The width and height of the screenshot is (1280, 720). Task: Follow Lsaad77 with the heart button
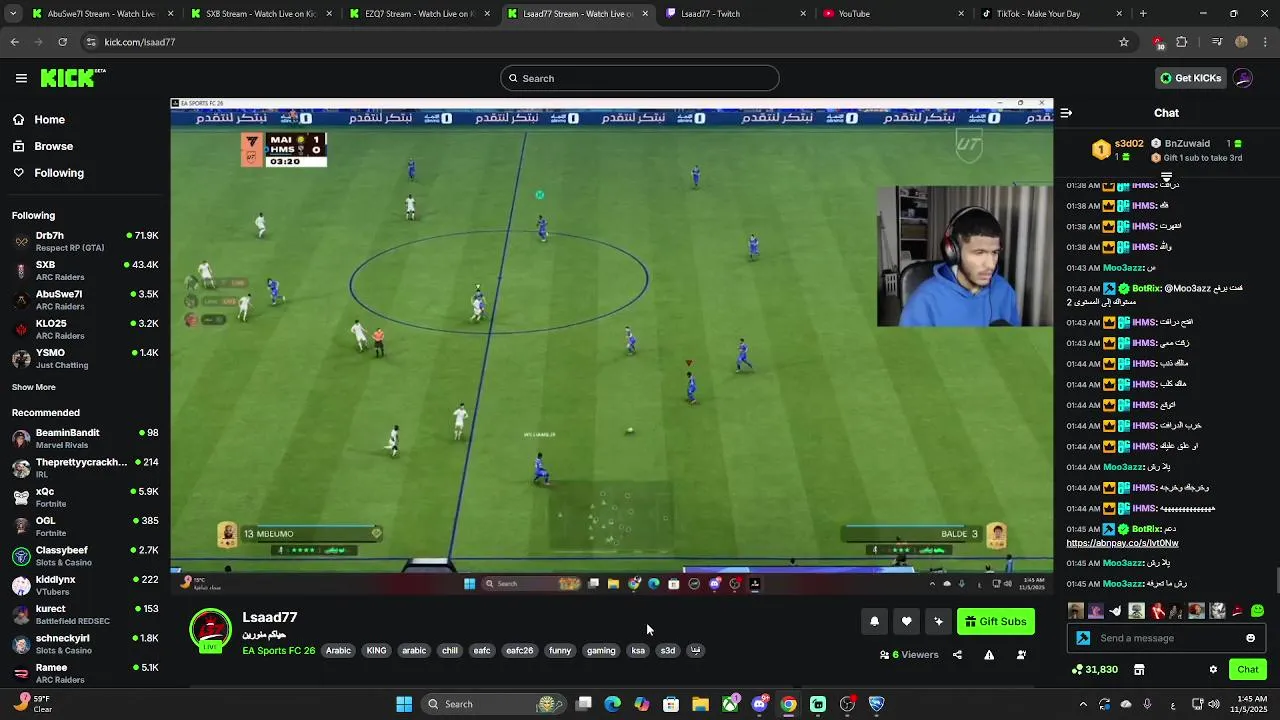[906, 621]
